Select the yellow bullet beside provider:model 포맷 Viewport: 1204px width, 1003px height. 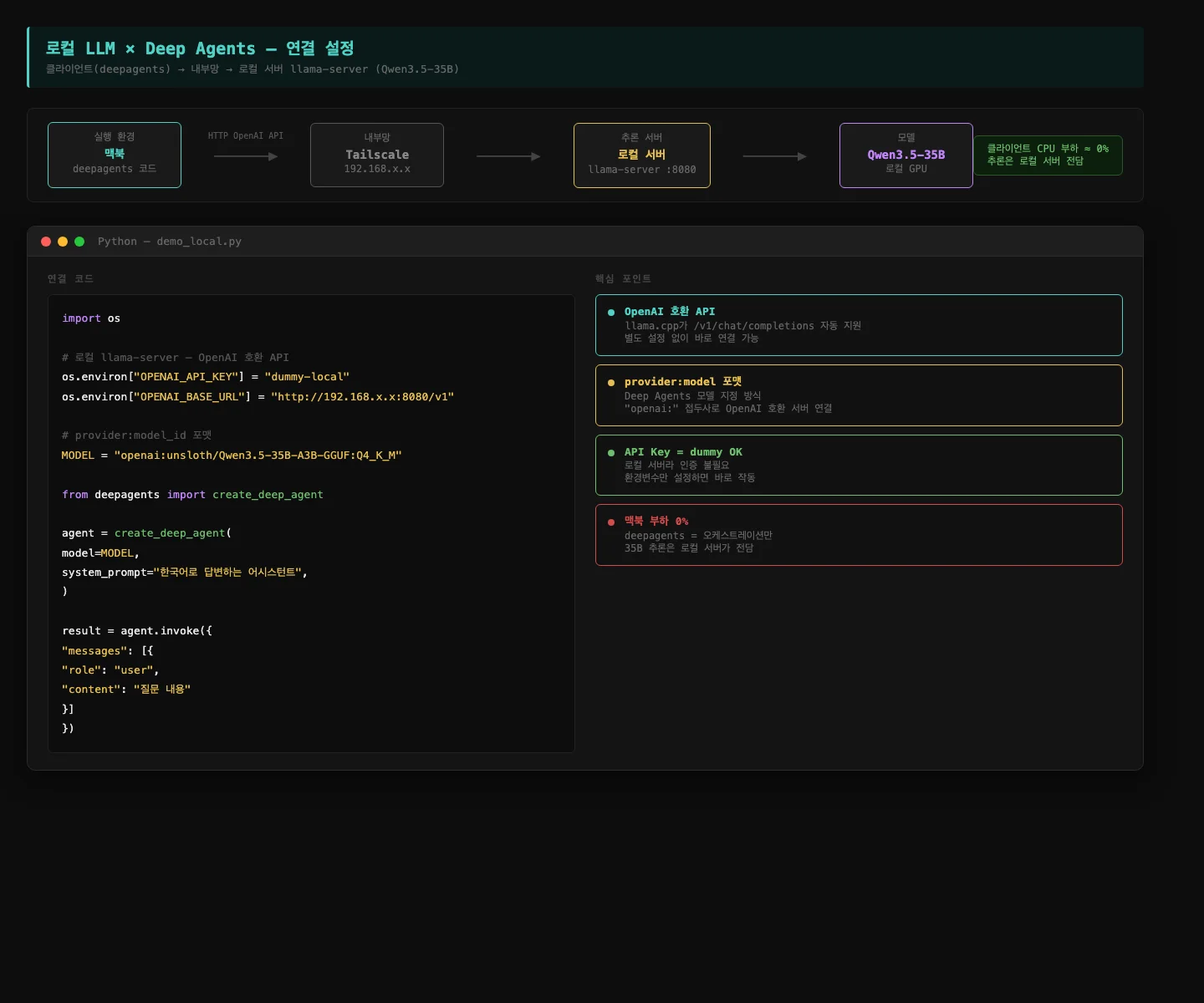pos(610,383)
